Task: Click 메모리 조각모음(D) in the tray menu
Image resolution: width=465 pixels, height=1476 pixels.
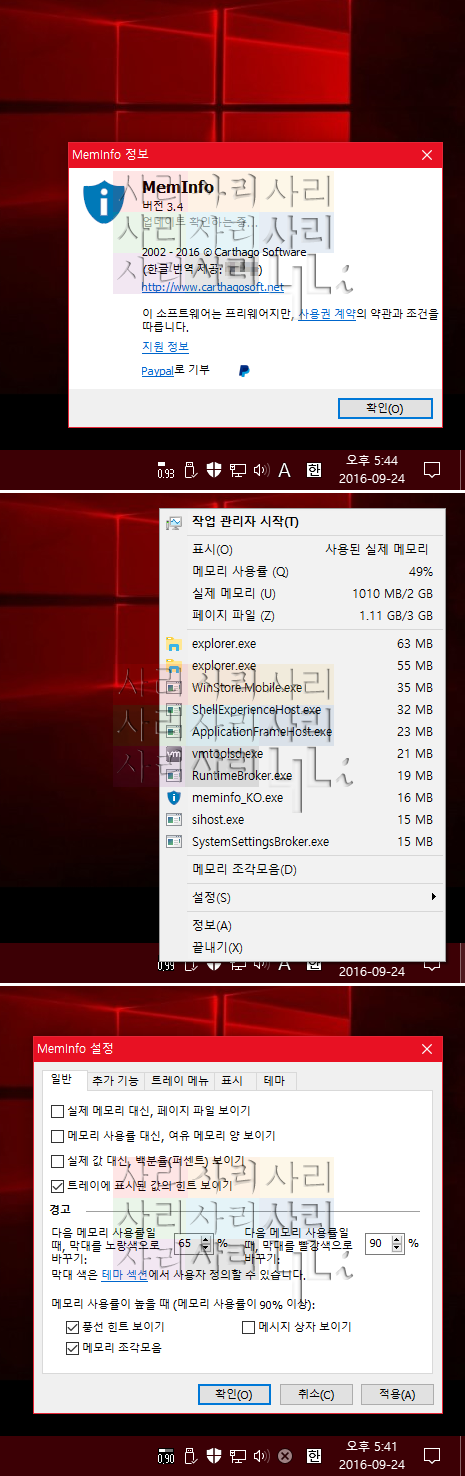Action: tap(301, 869)
